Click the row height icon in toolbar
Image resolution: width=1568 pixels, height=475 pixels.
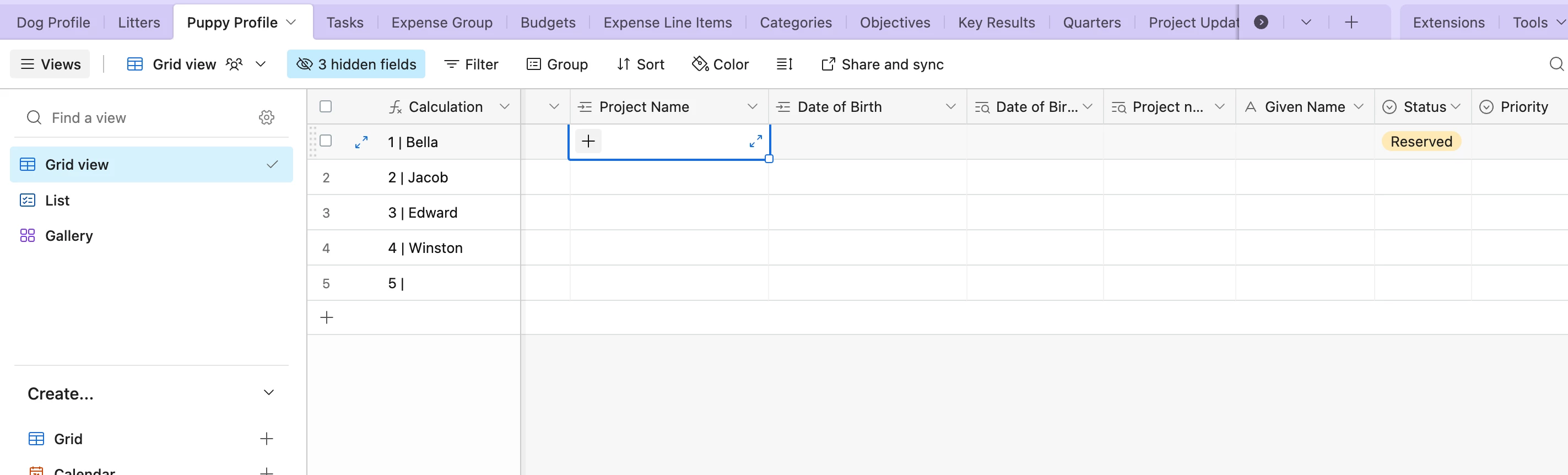785,64
